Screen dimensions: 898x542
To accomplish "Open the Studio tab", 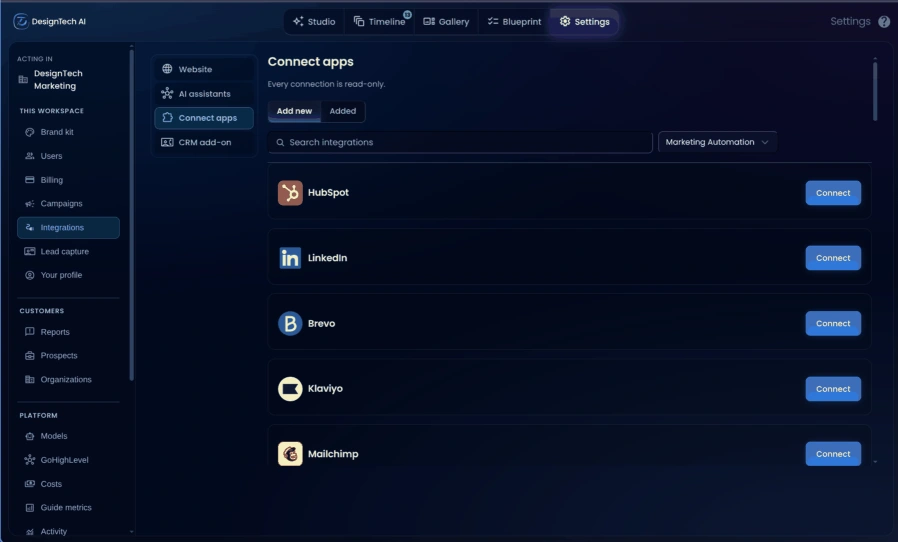I will click(314, 22).
